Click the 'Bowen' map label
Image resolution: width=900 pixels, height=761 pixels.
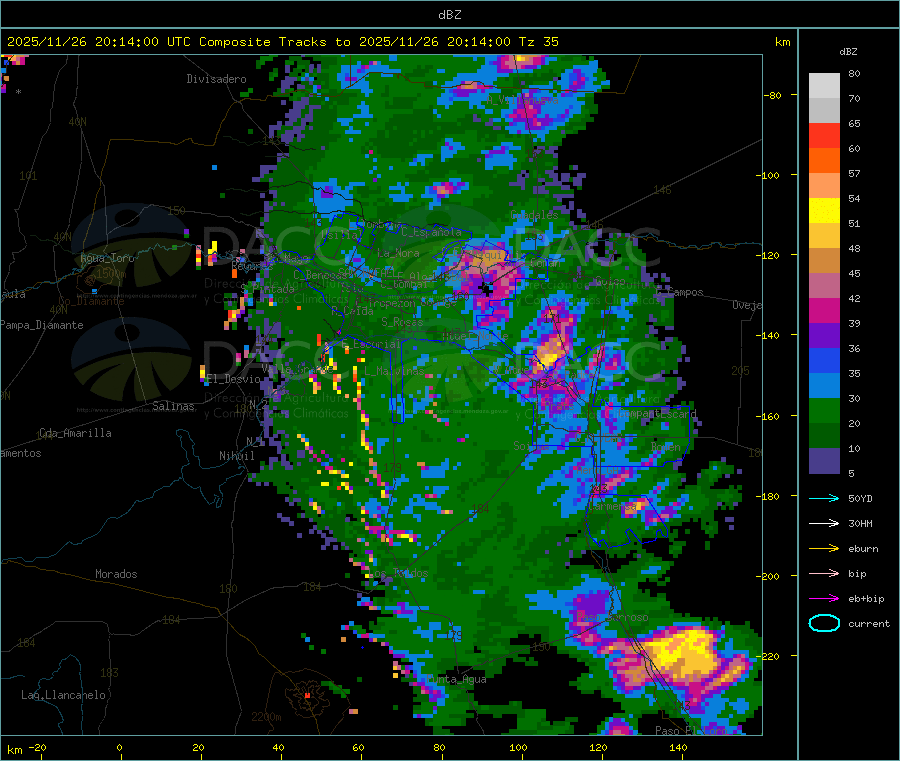point(666,447)
